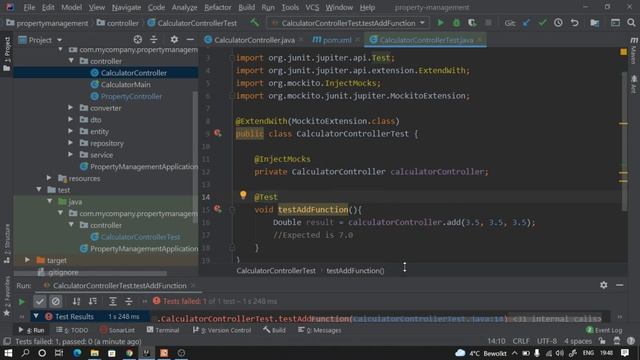
Task: Click the run gutter icon next to testAddFunction
Action: pyautogui.click(x=218, y=209)
